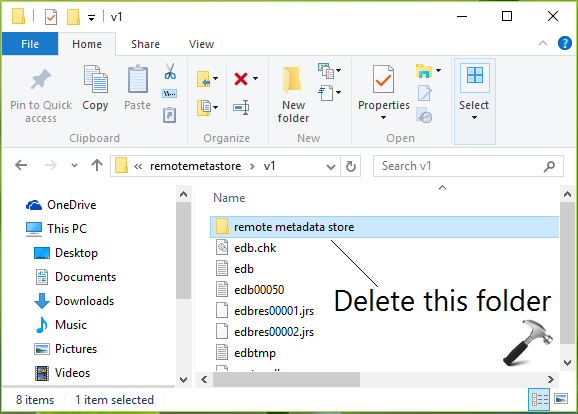Switch to Large icons view in status bar
Screen dimensions: 578x414
tap(561, 399)
